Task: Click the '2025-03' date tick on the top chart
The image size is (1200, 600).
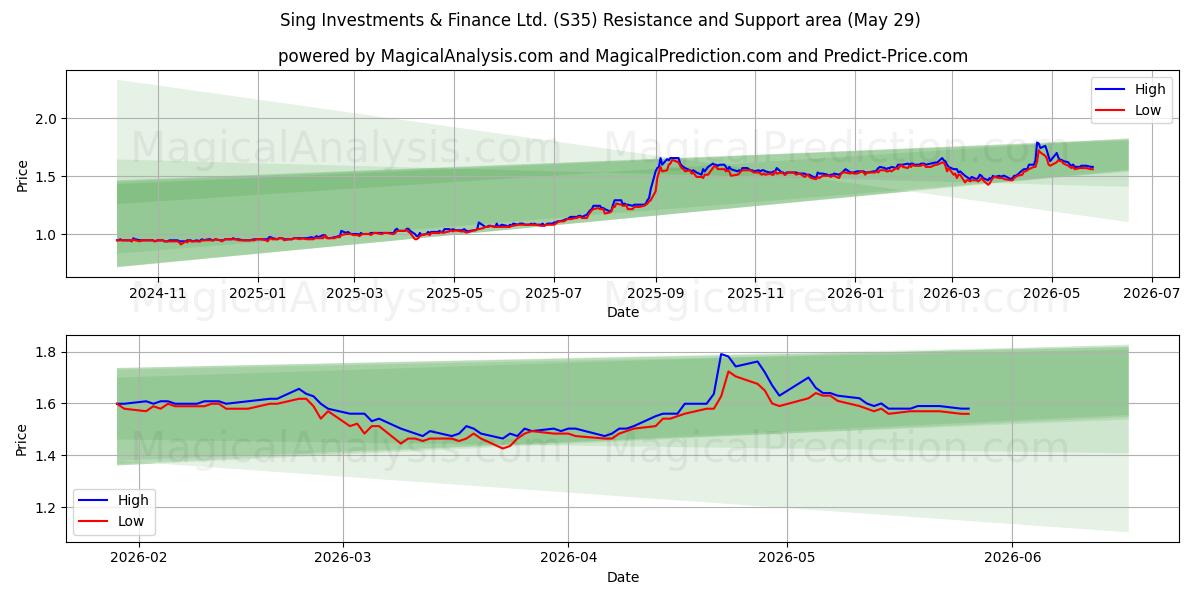Action: [354, 295]
